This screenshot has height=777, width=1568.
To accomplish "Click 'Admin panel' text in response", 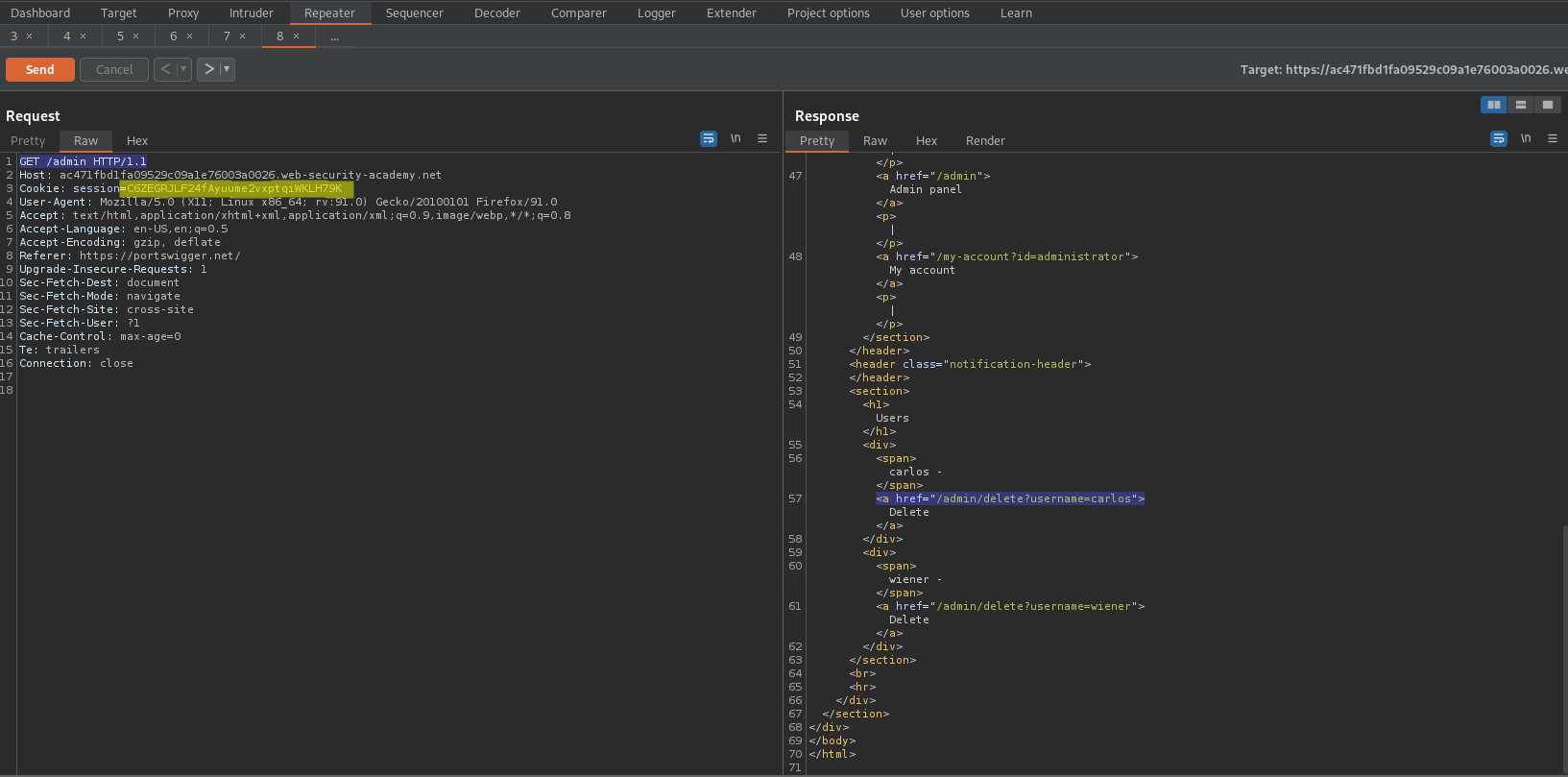I will [x=926, y=189].
